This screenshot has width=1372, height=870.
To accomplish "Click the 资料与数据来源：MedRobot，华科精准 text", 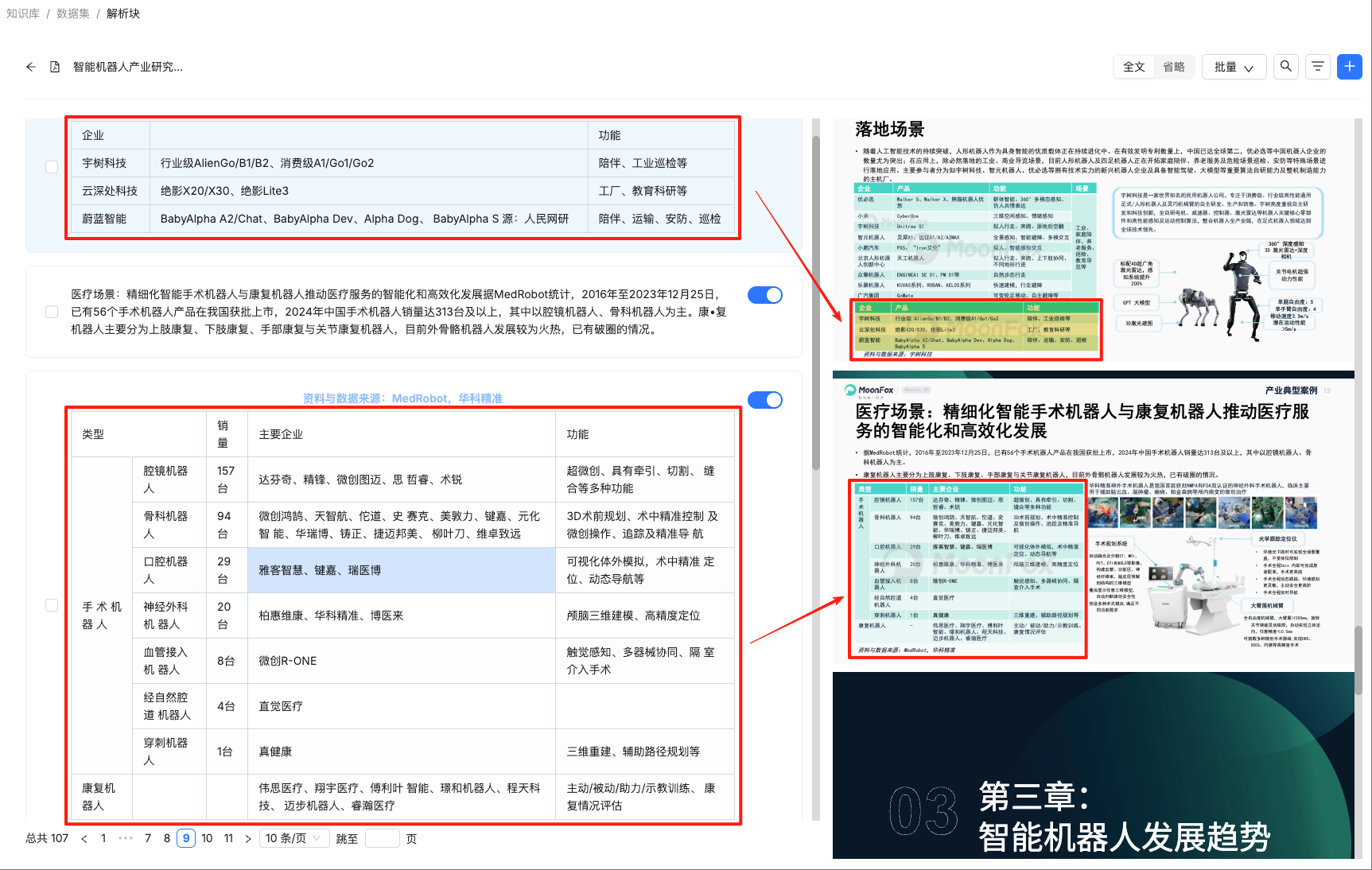I will [x=402, y=398].
